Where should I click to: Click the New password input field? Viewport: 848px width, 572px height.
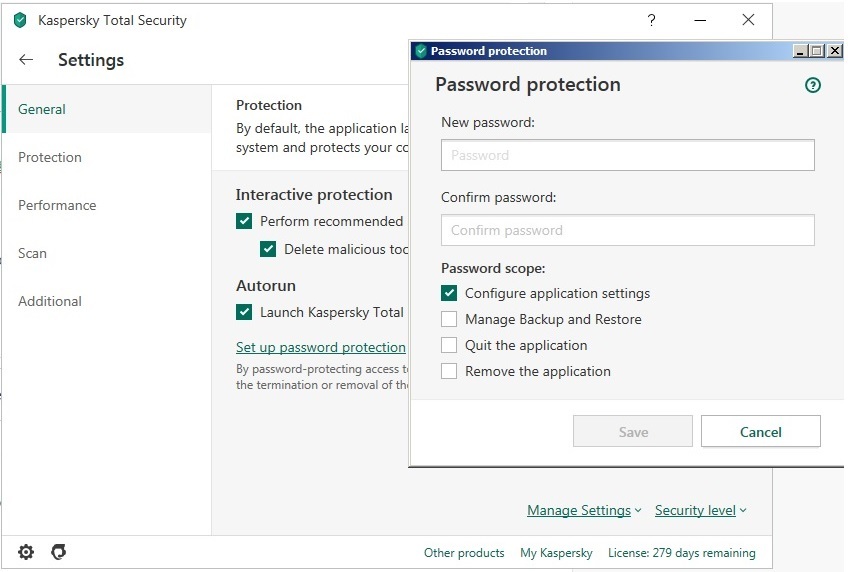pyautogui.click(x=627, y=155)
